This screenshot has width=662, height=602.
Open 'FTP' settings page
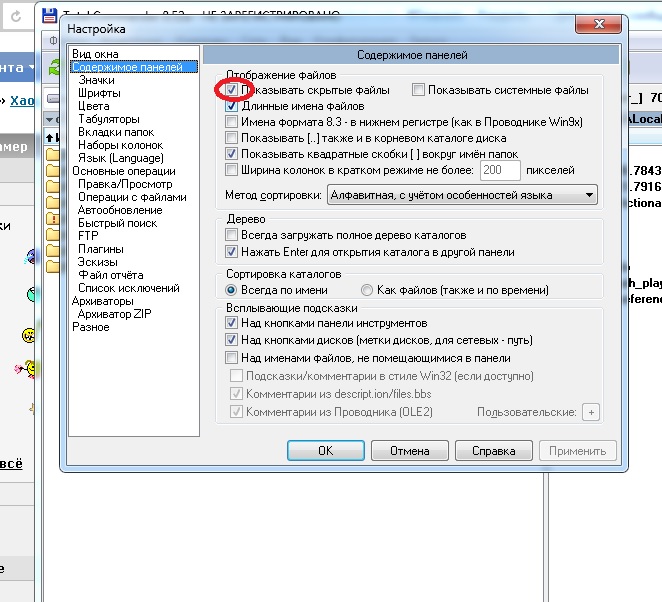click(88, 236)
